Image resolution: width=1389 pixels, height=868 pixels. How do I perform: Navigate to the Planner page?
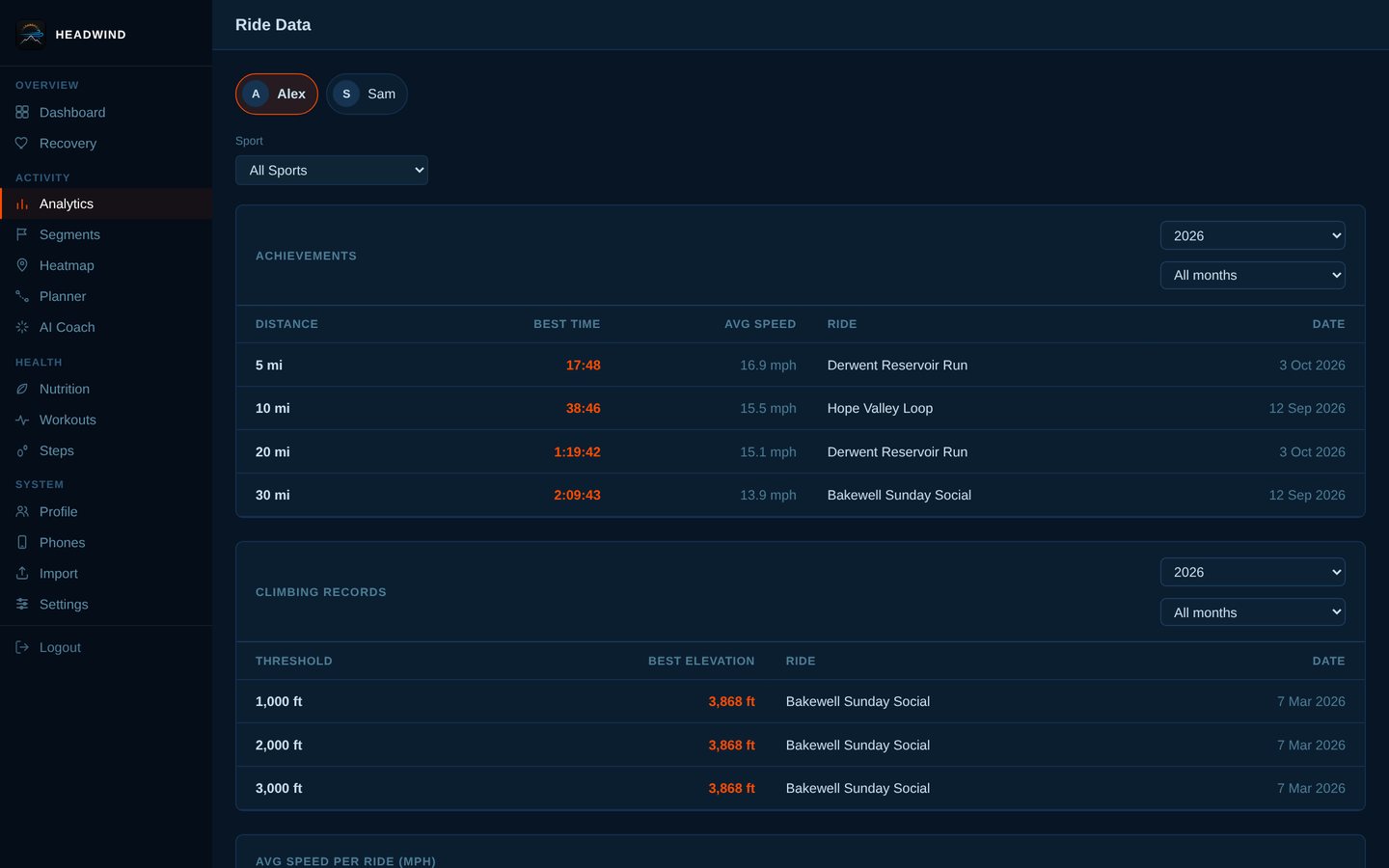pyautogui.click(x=106, y=297)
